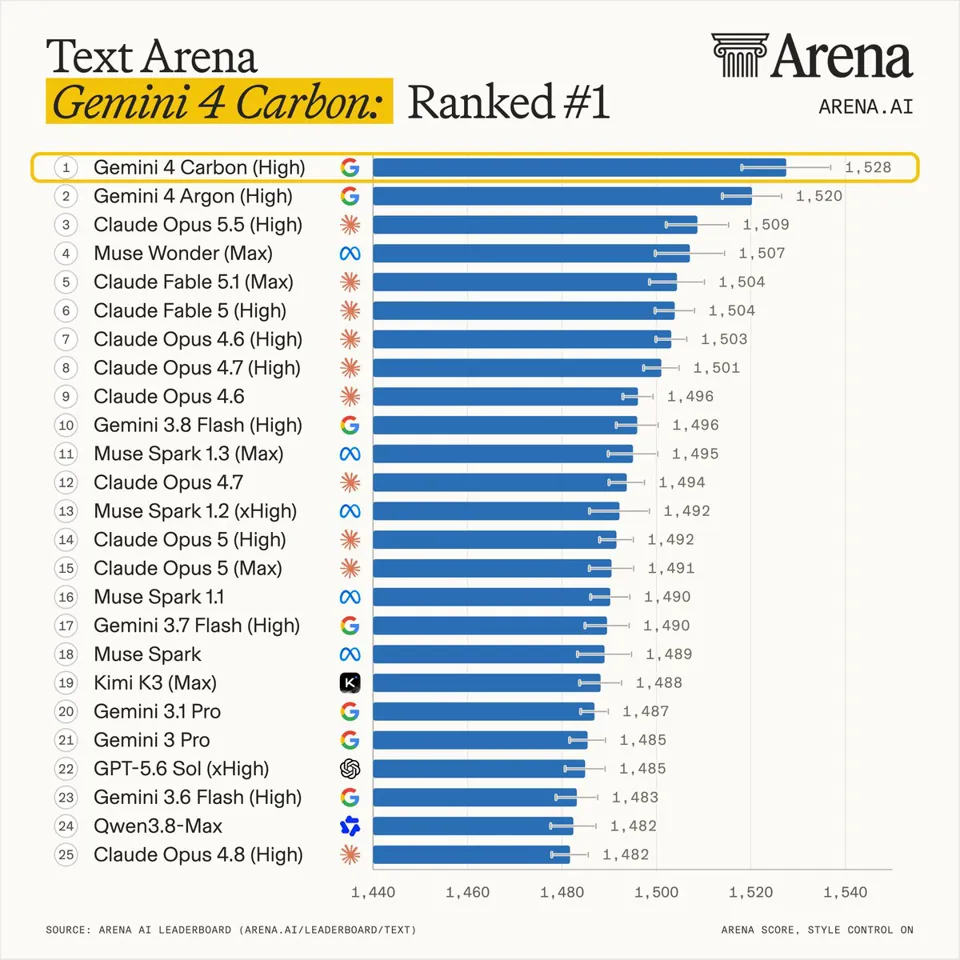Viewport: 960px width, 960px height.
Task: Click the Claude Fable 5.1 (Max) model name
Action: pos(193,282)
